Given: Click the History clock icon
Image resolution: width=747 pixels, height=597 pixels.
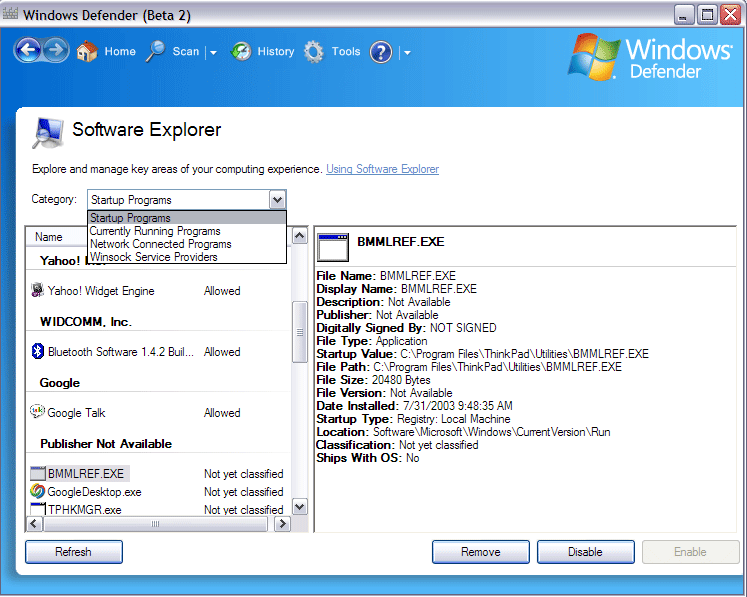Looking at the screenshot, I should coord(241,51).
